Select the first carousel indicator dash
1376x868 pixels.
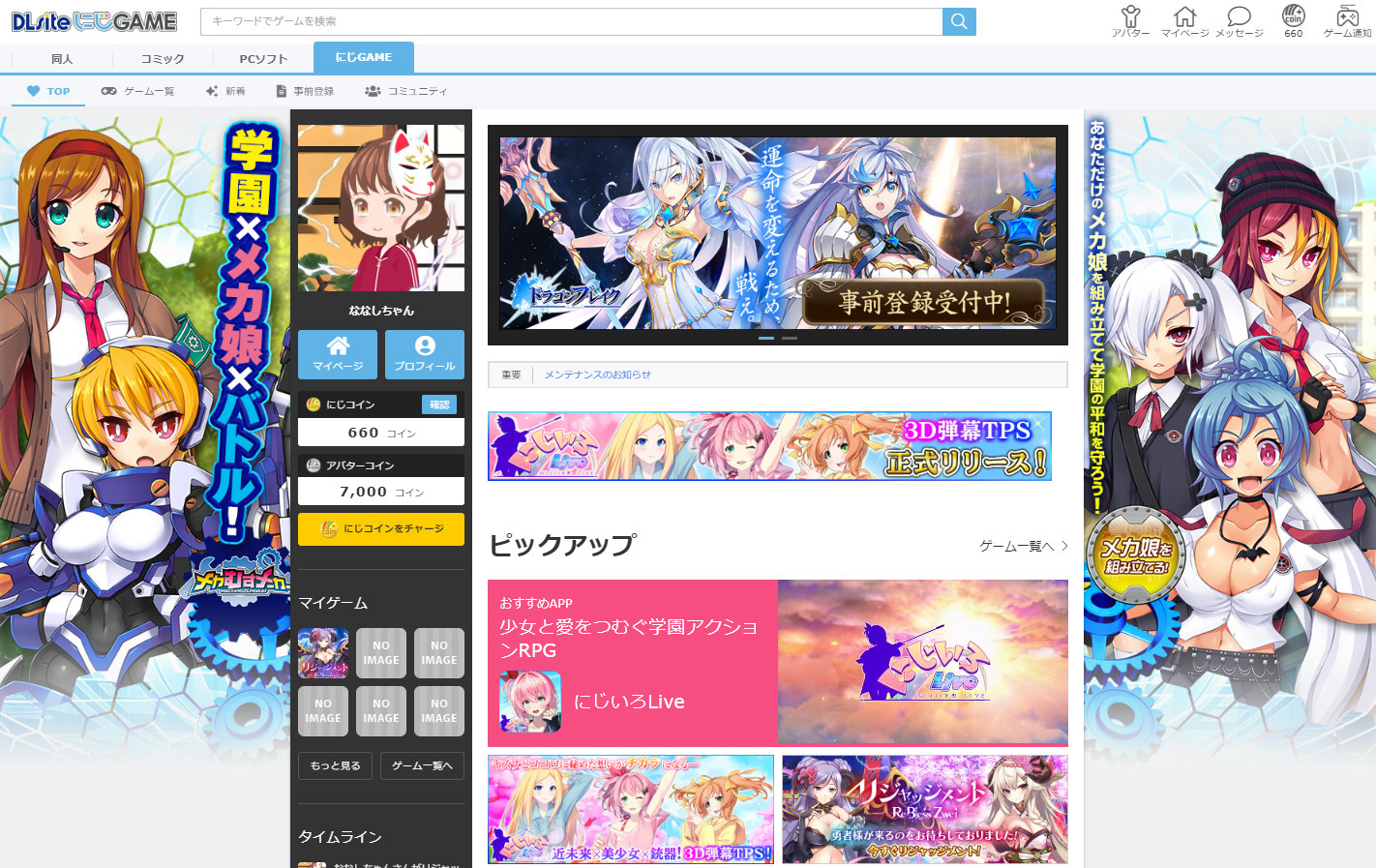[x=766, y=338]
